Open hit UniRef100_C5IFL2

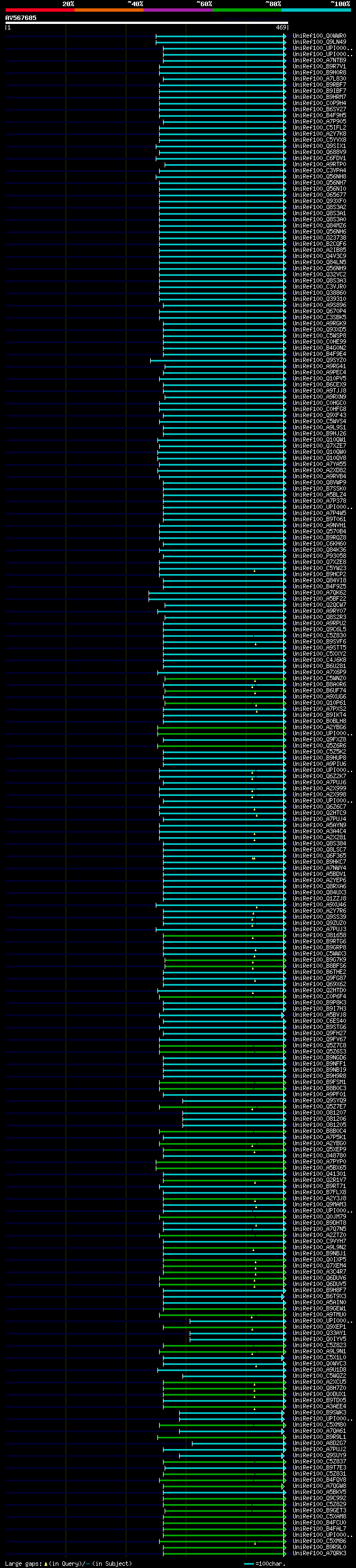(x=319, y=128)
